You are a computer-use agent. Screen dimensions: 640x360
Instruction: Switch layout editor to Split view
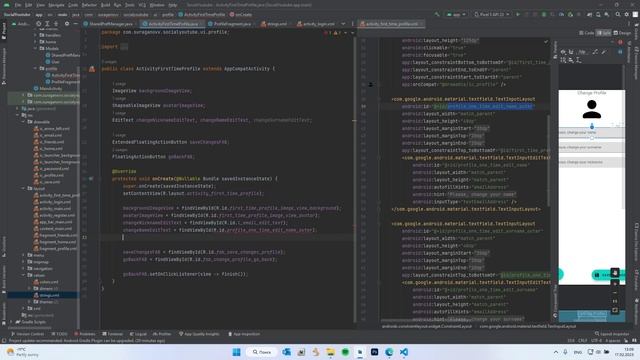point(604,33)
